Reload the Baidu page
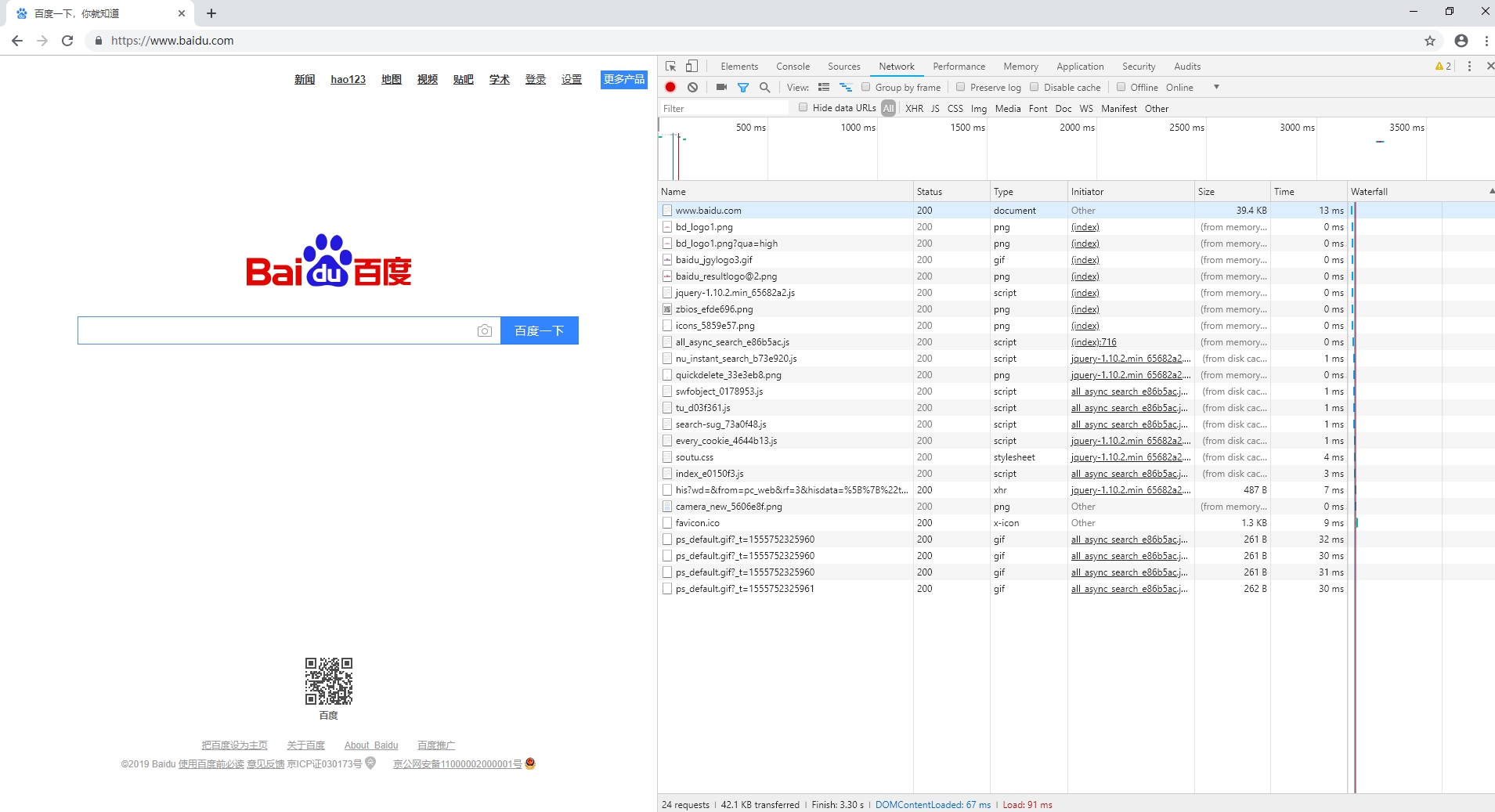Viewport: 1495px width, 812px height. pyautogui.click(x=67, y=41)
